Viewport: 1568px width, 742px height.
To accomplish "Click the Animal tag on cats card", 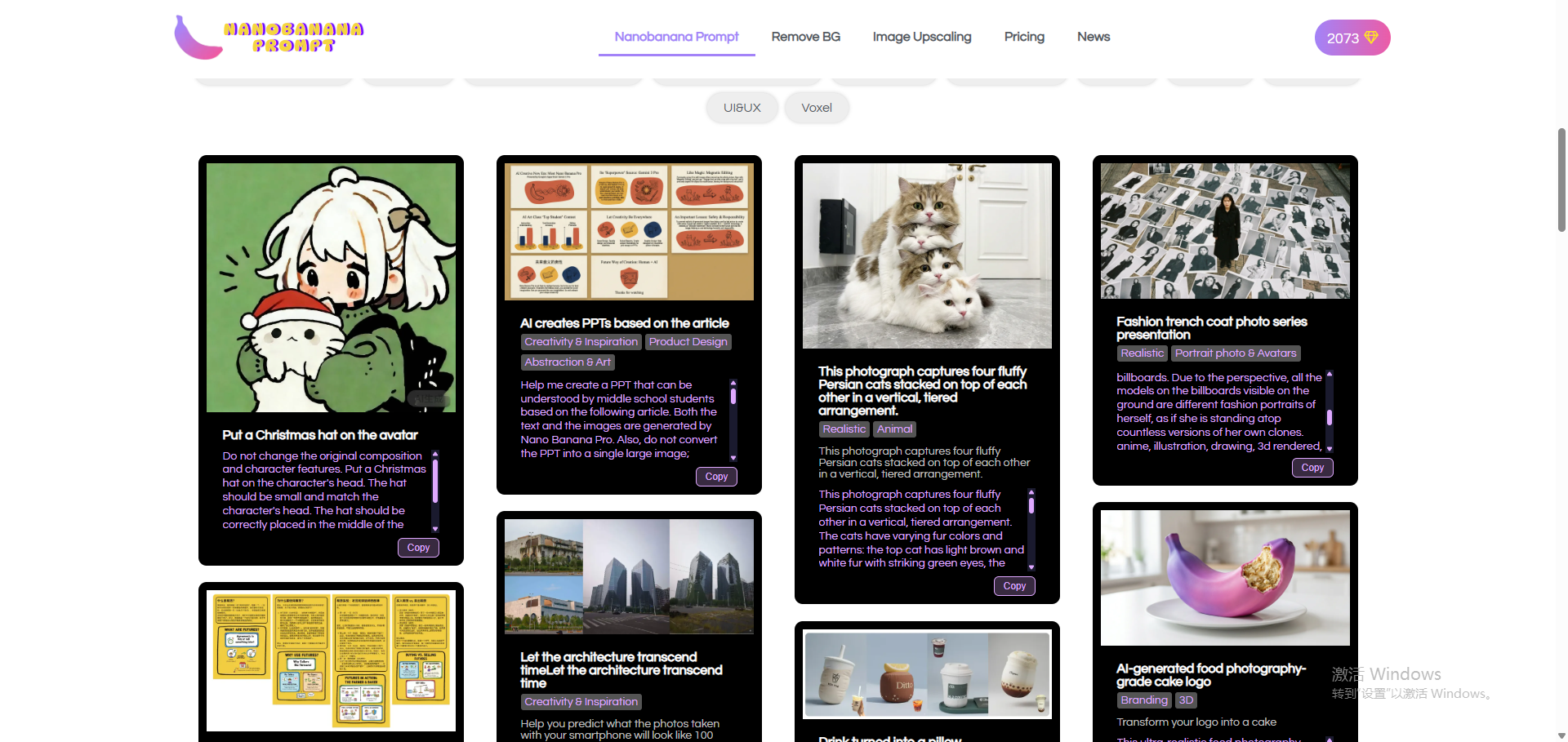I will 894,429.
